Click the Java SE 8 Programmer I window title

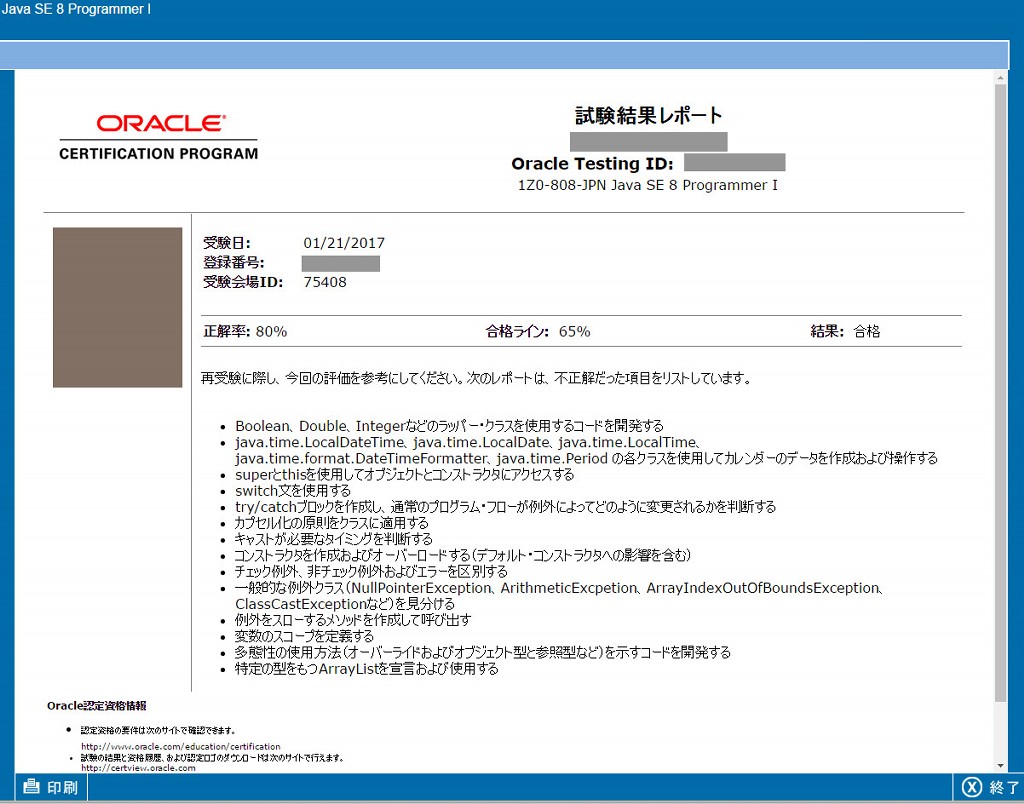coord(76,9)
